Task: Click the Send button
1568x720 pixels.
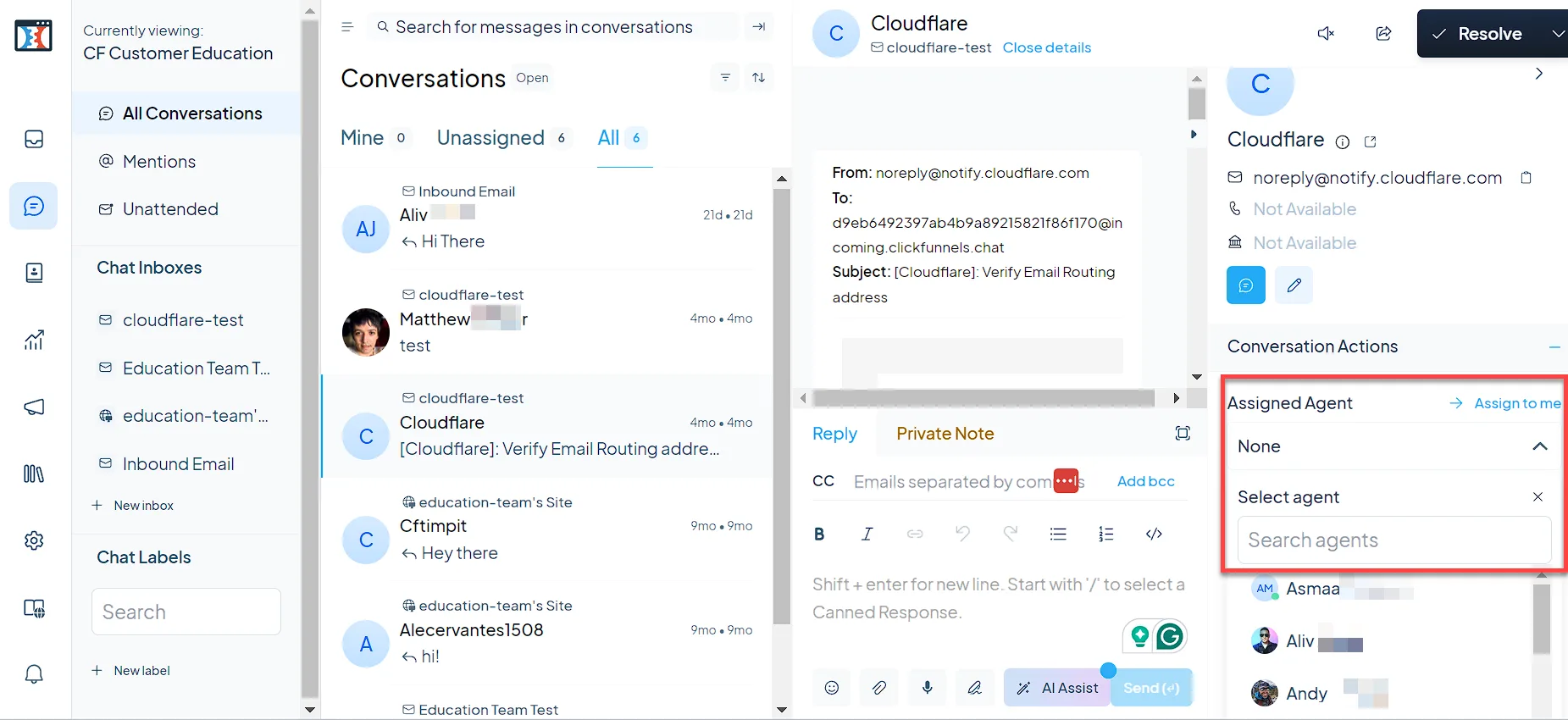Action: (1151, 688)
